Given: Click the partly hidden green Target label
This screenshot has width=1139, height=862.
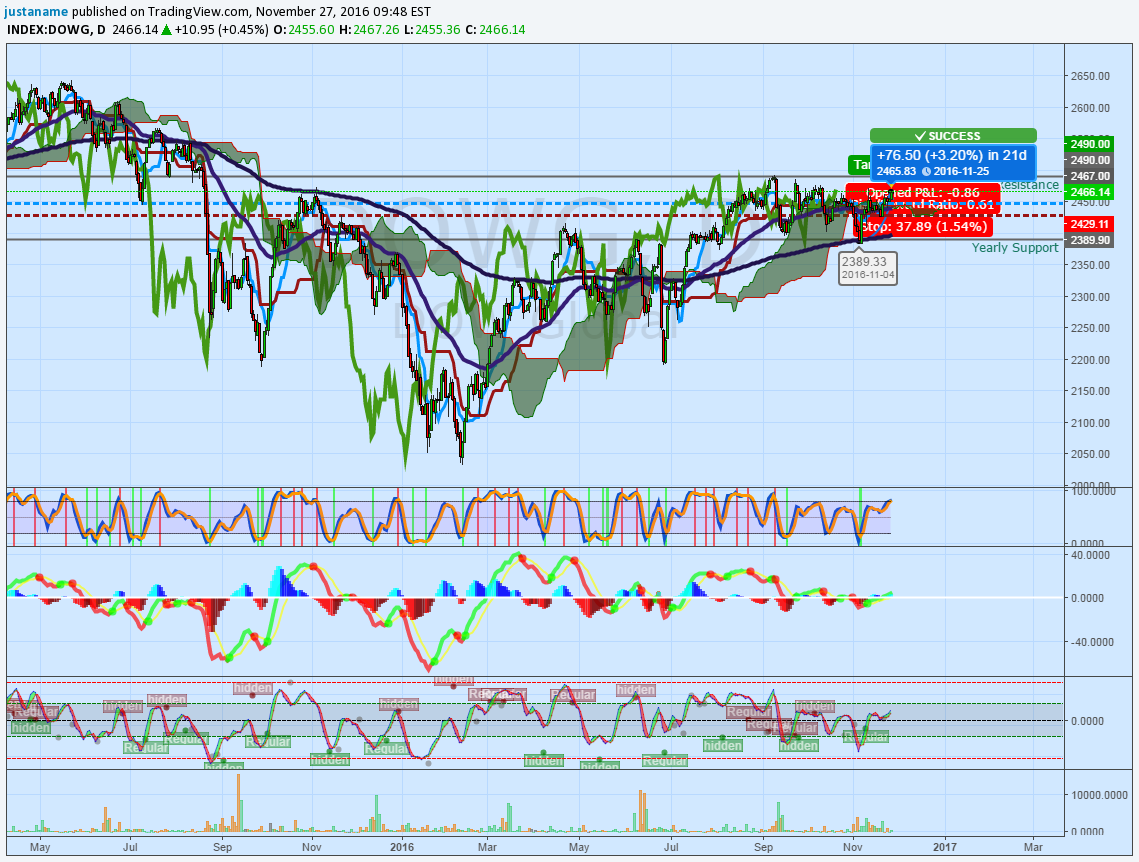Looking at the screenshot, I should 859,165.
